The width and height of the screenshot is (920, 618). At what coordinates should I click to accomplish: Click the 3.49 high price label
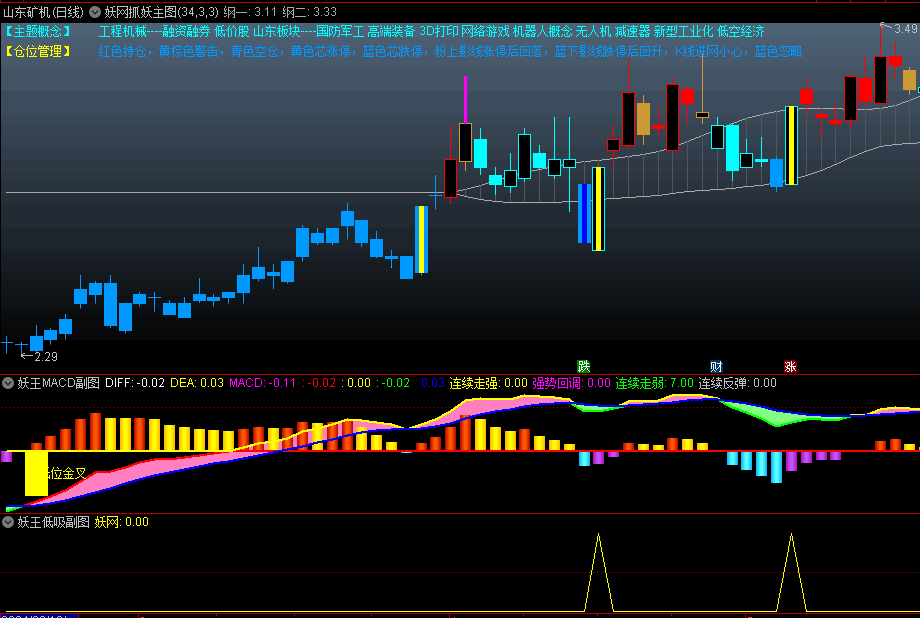pos(906,28)
